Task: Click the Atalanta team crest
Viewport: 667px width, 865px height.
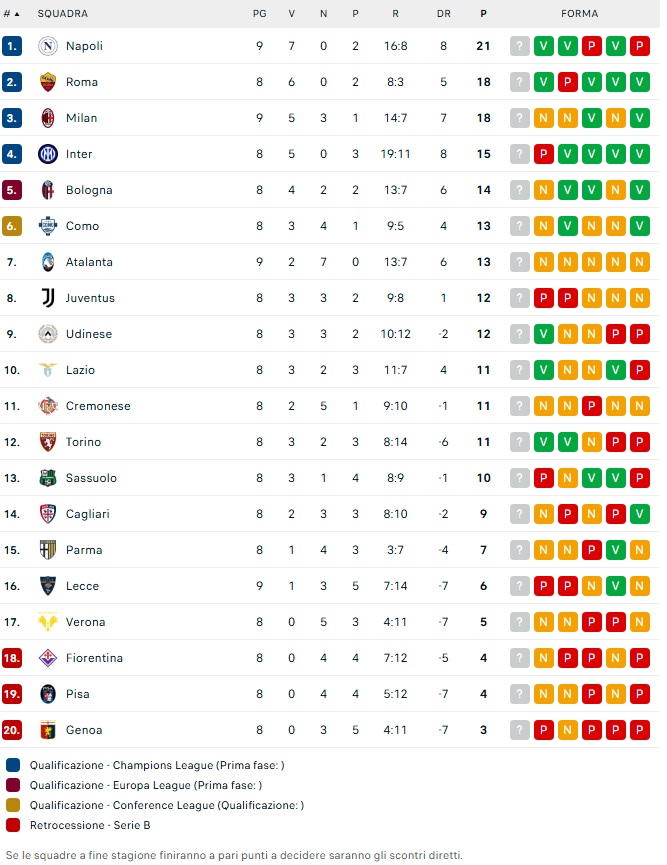Action: pos(47,262)
